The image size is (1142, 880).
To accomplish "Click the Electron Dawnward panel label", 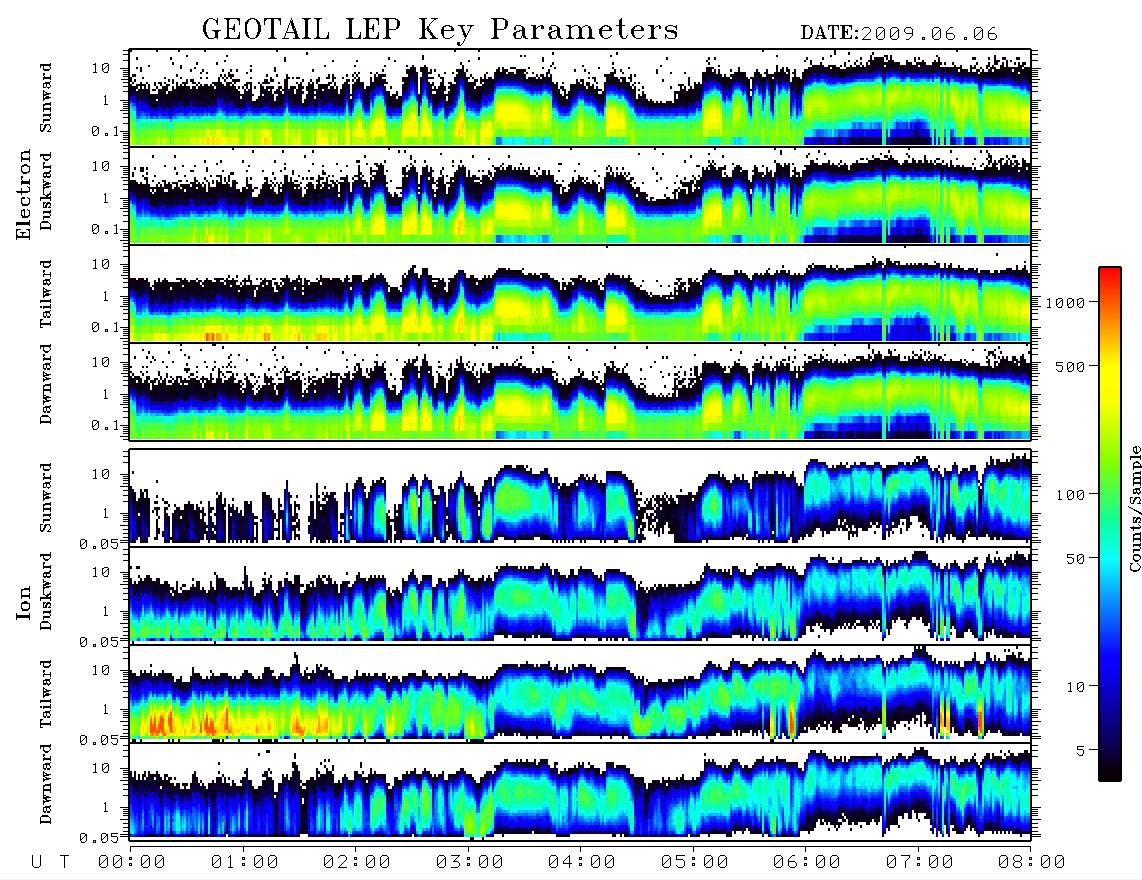I will tap(46, 385).
